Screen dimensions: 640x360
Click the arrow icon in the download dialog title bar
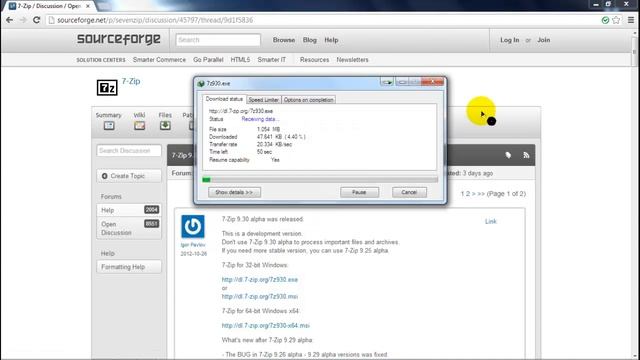point(387,82)
